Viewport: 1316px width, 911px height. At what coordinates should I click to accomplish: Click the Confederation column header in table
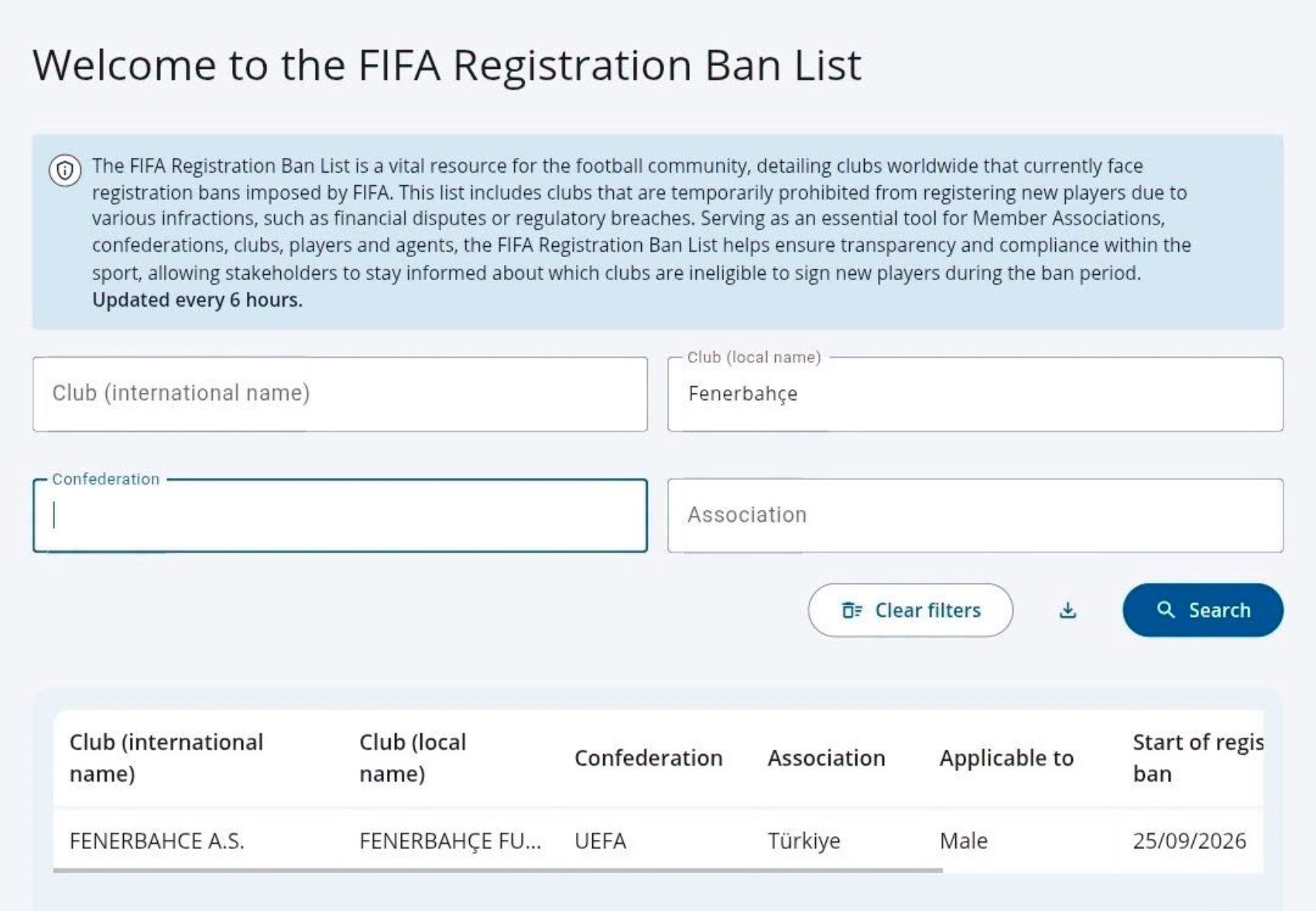pos(649,758)
